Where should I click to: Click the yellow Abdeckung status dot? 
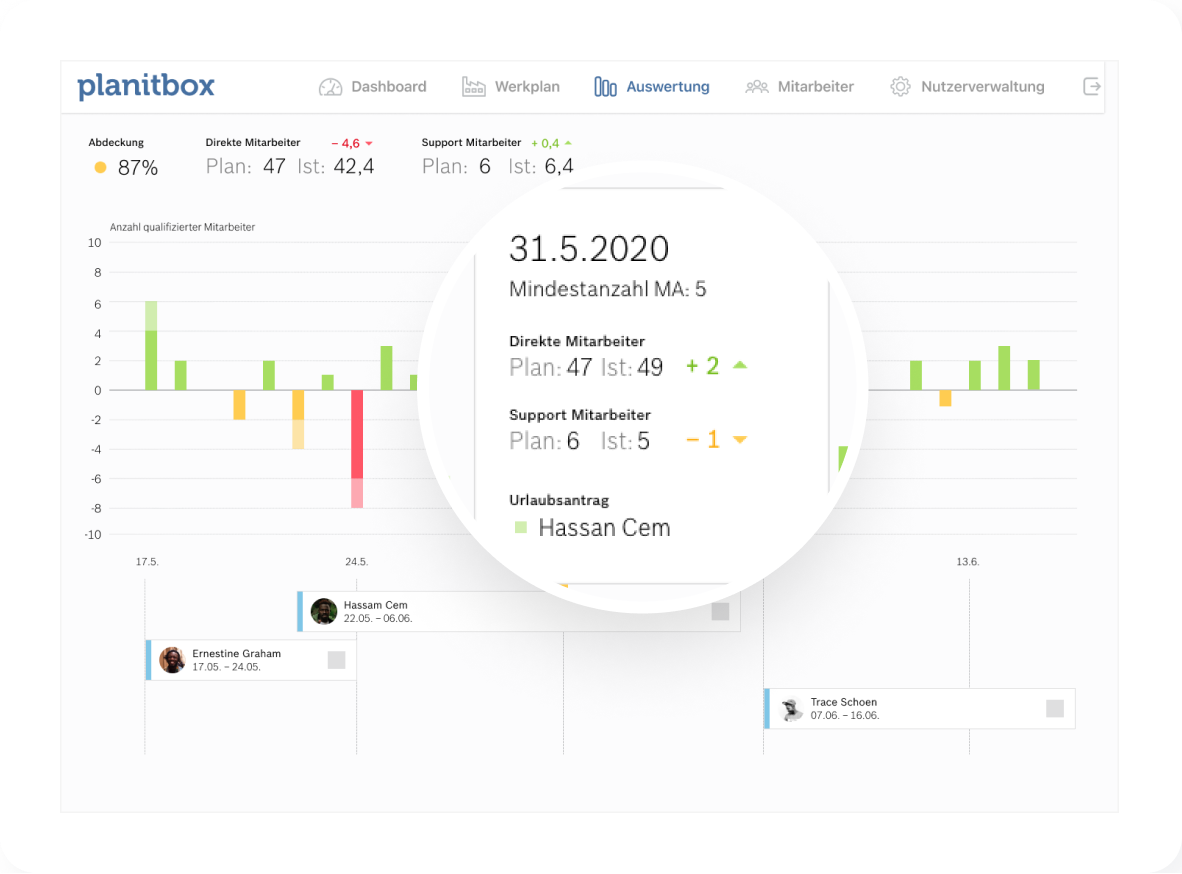click(100, 167)
